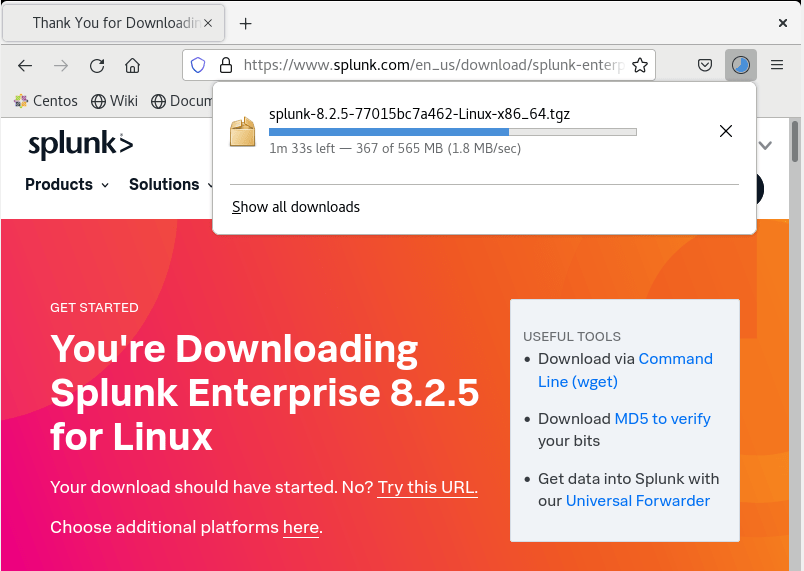Open the Wiki bookmark
Screen dimensions: 804x571
tap(114, 101)
